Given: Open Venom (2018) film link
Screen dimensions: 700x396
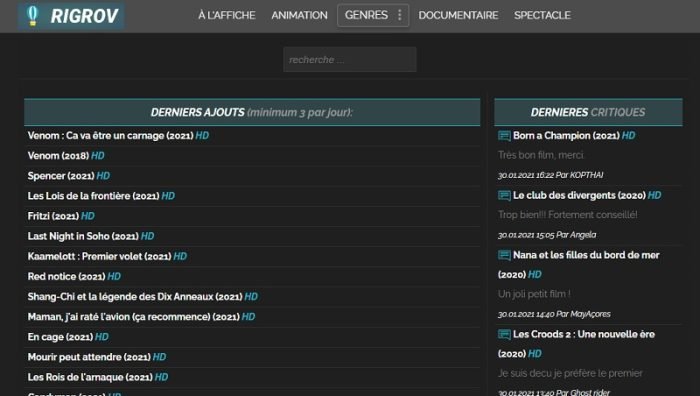Looking at the screenshot, I should pos(58,156).
